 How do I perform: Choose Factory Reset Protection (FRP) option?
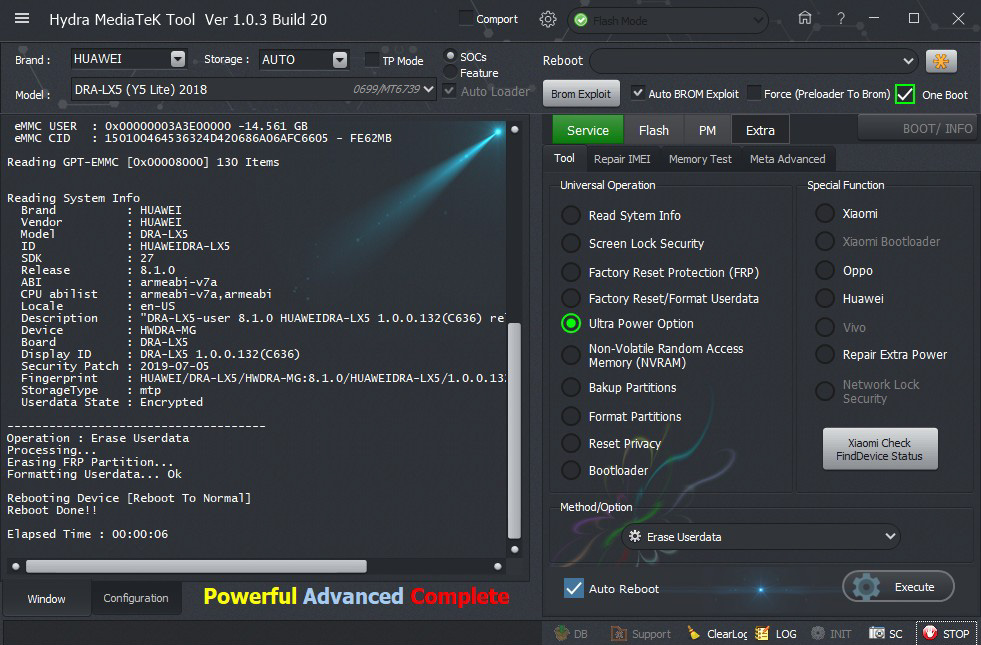point(571,272)
